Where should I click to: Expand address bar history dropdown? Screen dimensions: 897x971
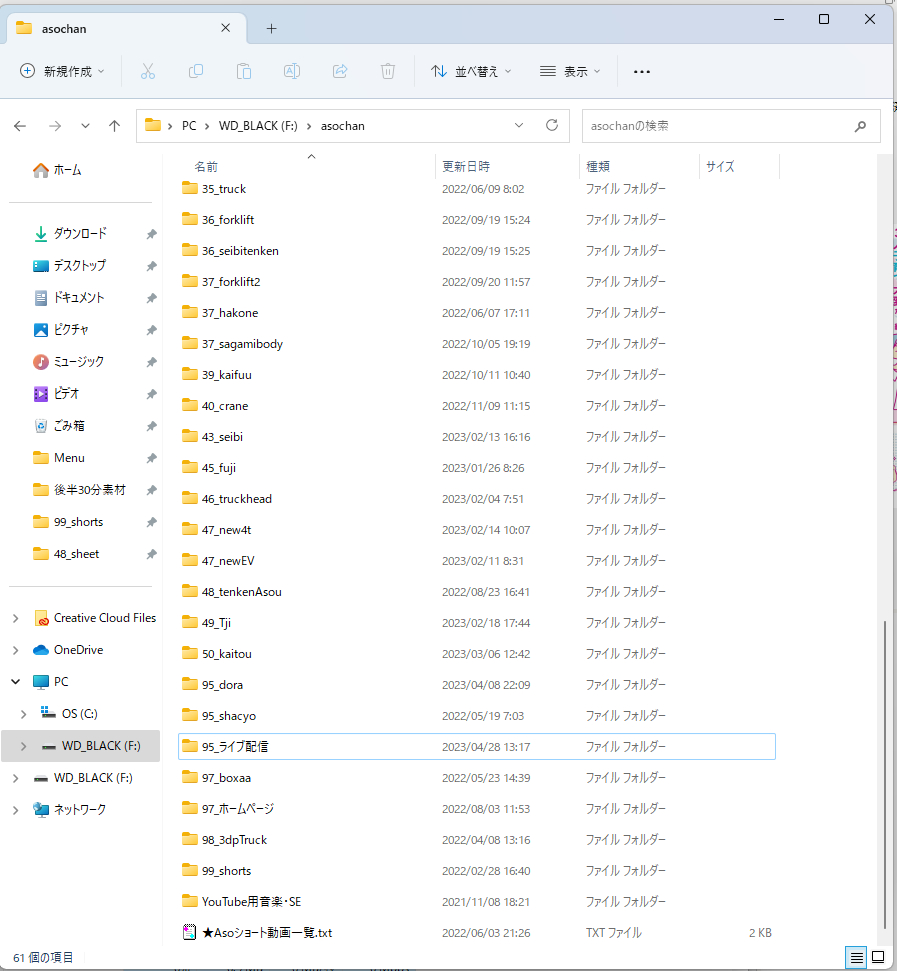[519, 126]
